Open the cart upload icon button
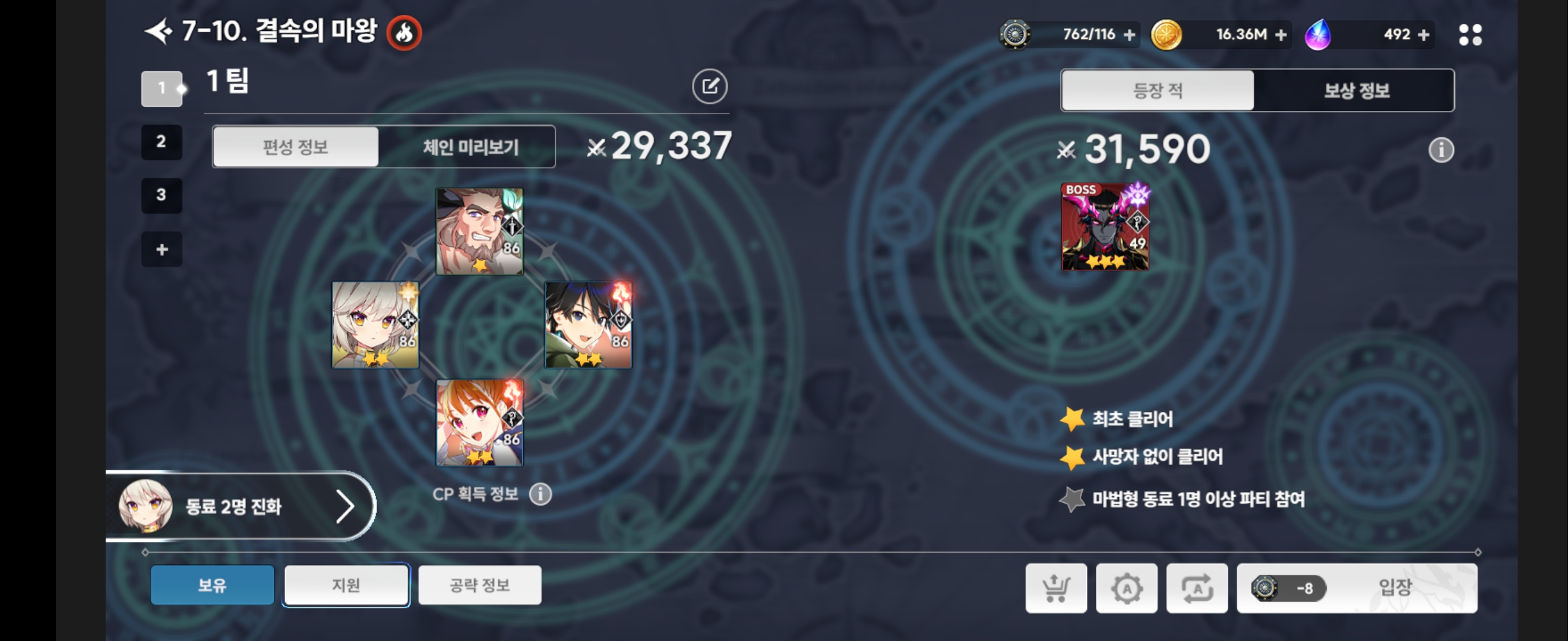 click(1055, 588)
